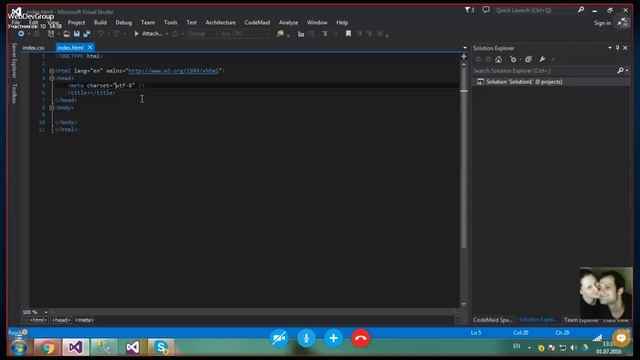Select the Solution 'Solution1' node
This screenshot has height=360, width=640.
click(524, 82)
